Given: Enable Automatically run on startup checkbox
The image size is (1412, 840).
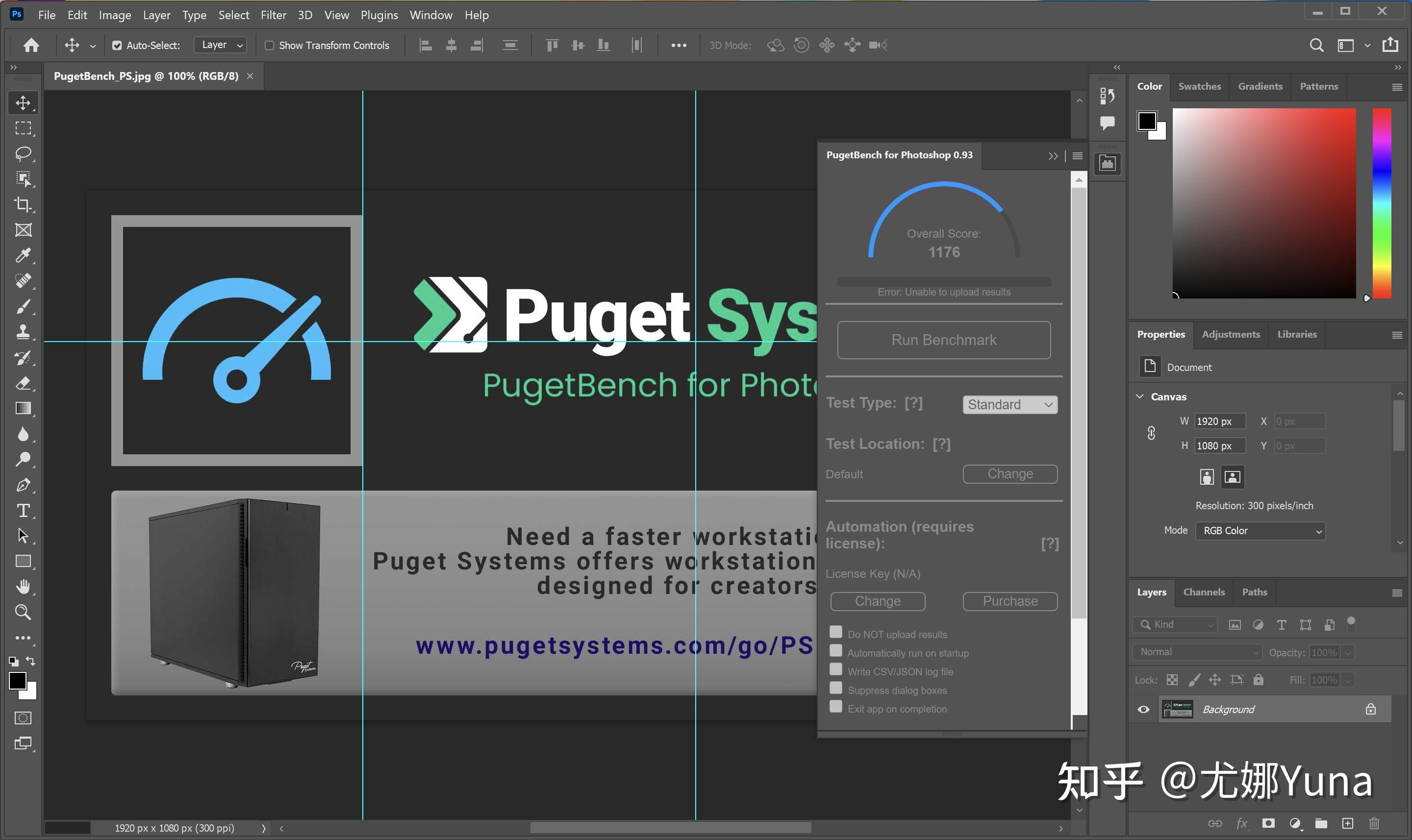Looking at the screenshot, I should click(836, 651).
